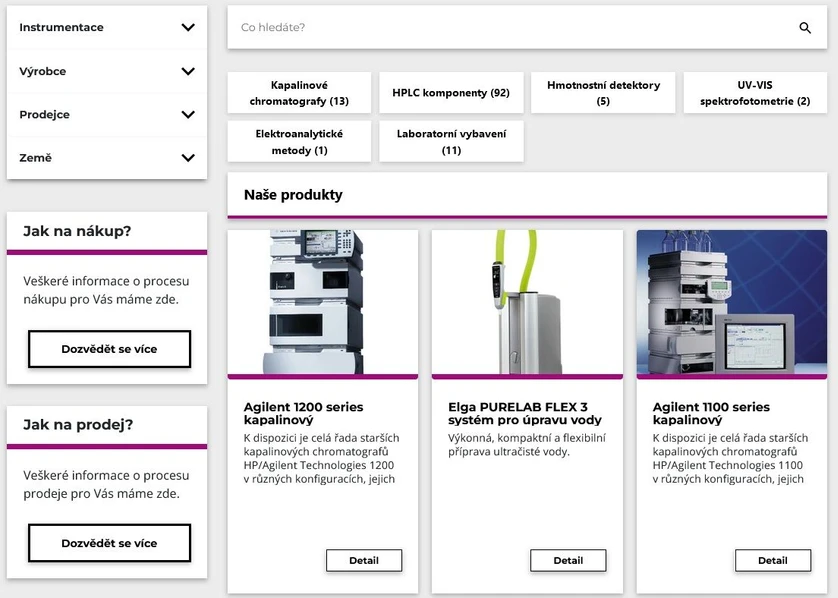Click the 'Naše produkty' heading

tap(293, 195)
